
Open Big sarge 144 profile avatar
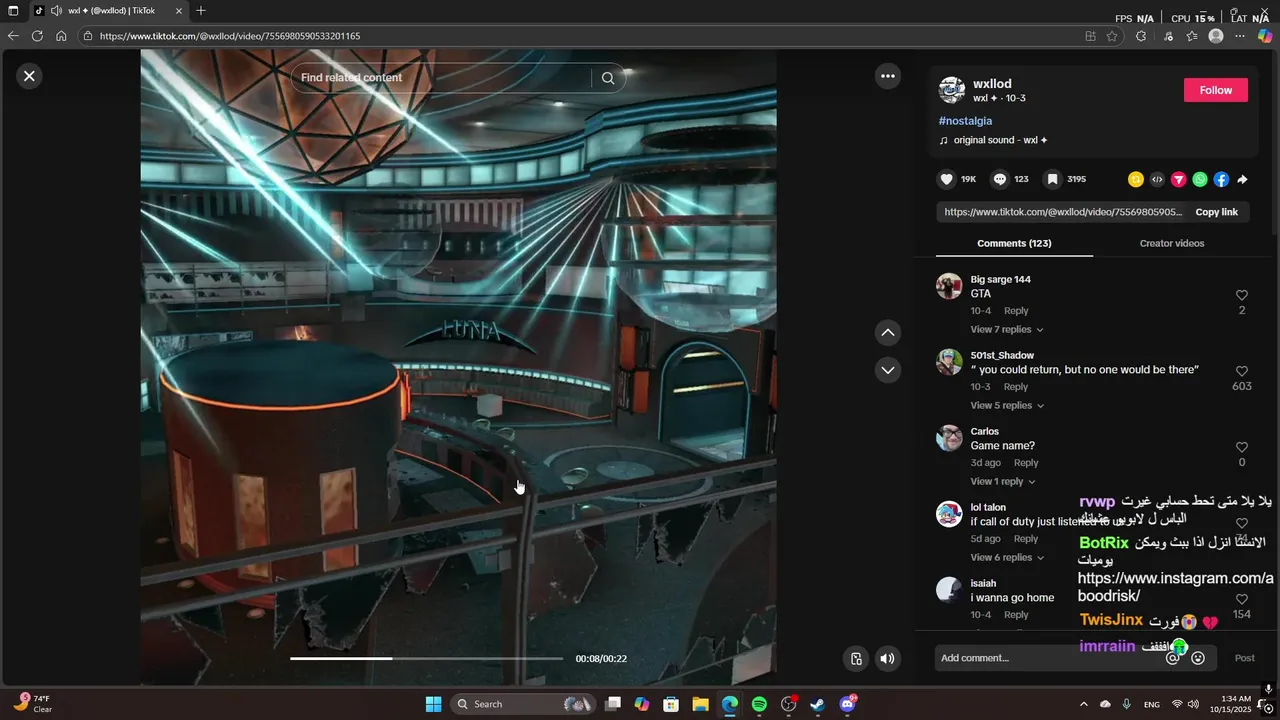click(x=949, y=286)
